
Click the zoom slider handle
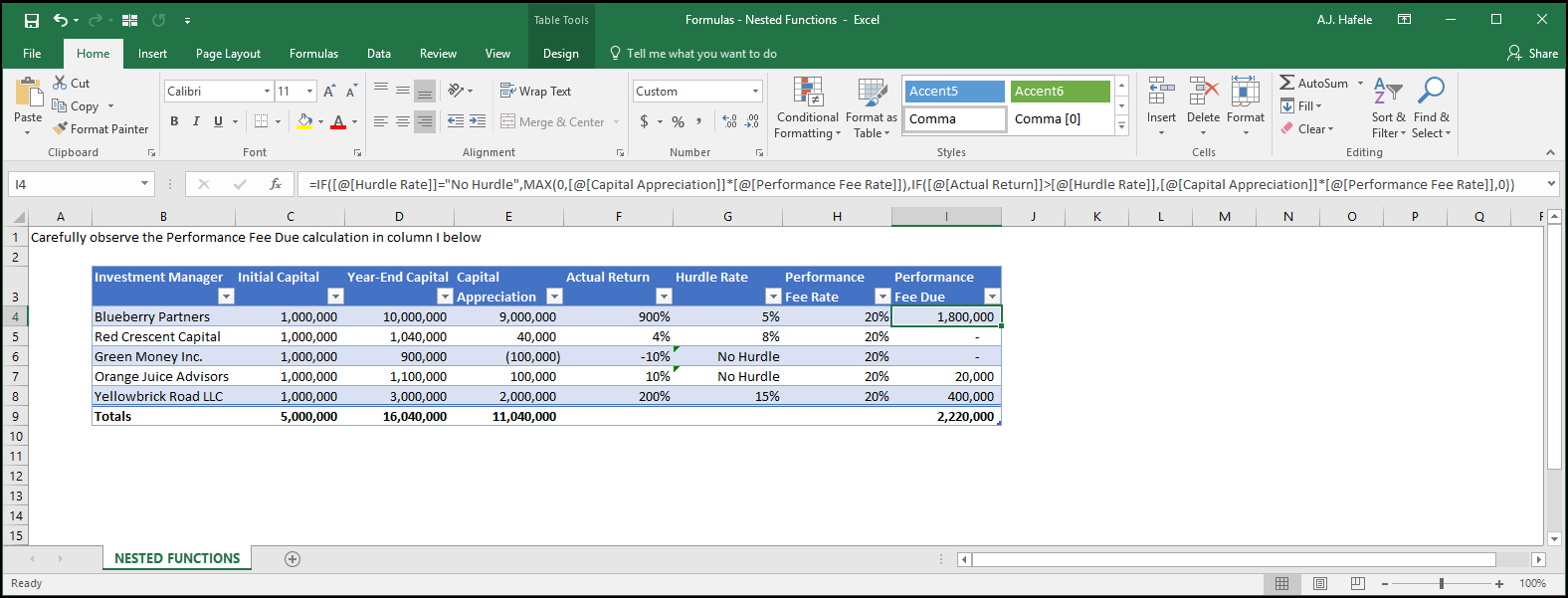pyautogui.click(x=1441, y=584)
